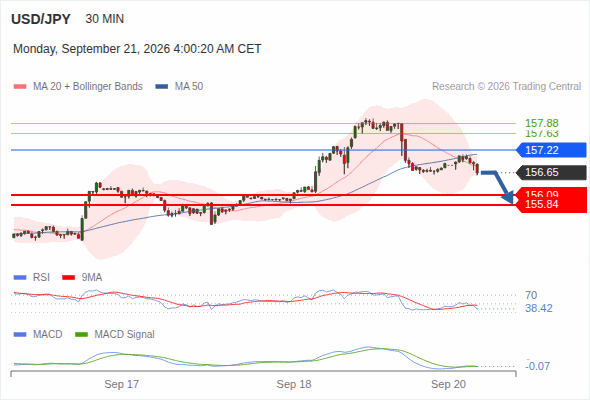The width and height of the screenshot is (590, 400).
Task: Click the MACD legend blue swatch
Action: (20, 335)
